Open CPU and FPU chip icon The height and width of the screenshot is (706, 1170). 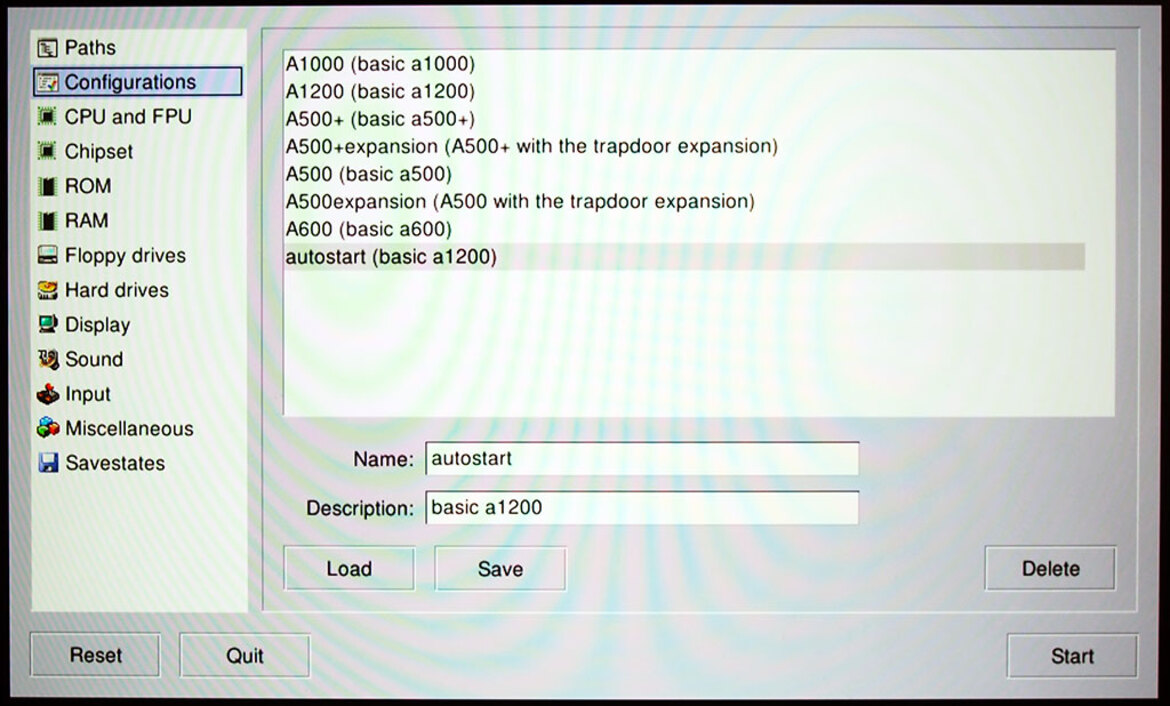(x=48, y=116)
